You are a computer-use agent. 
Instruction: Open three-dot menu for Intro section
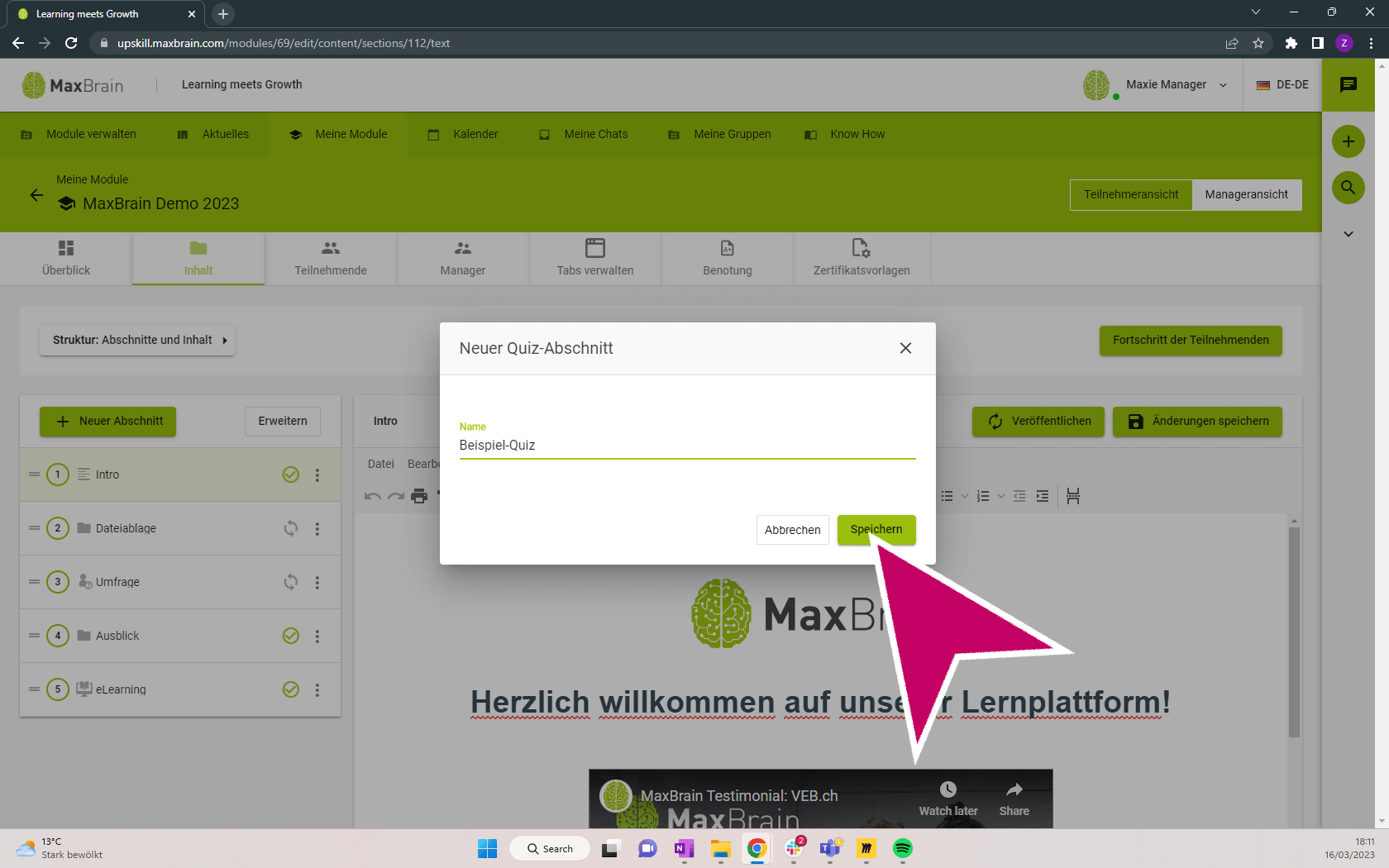[x=317, y=475]
